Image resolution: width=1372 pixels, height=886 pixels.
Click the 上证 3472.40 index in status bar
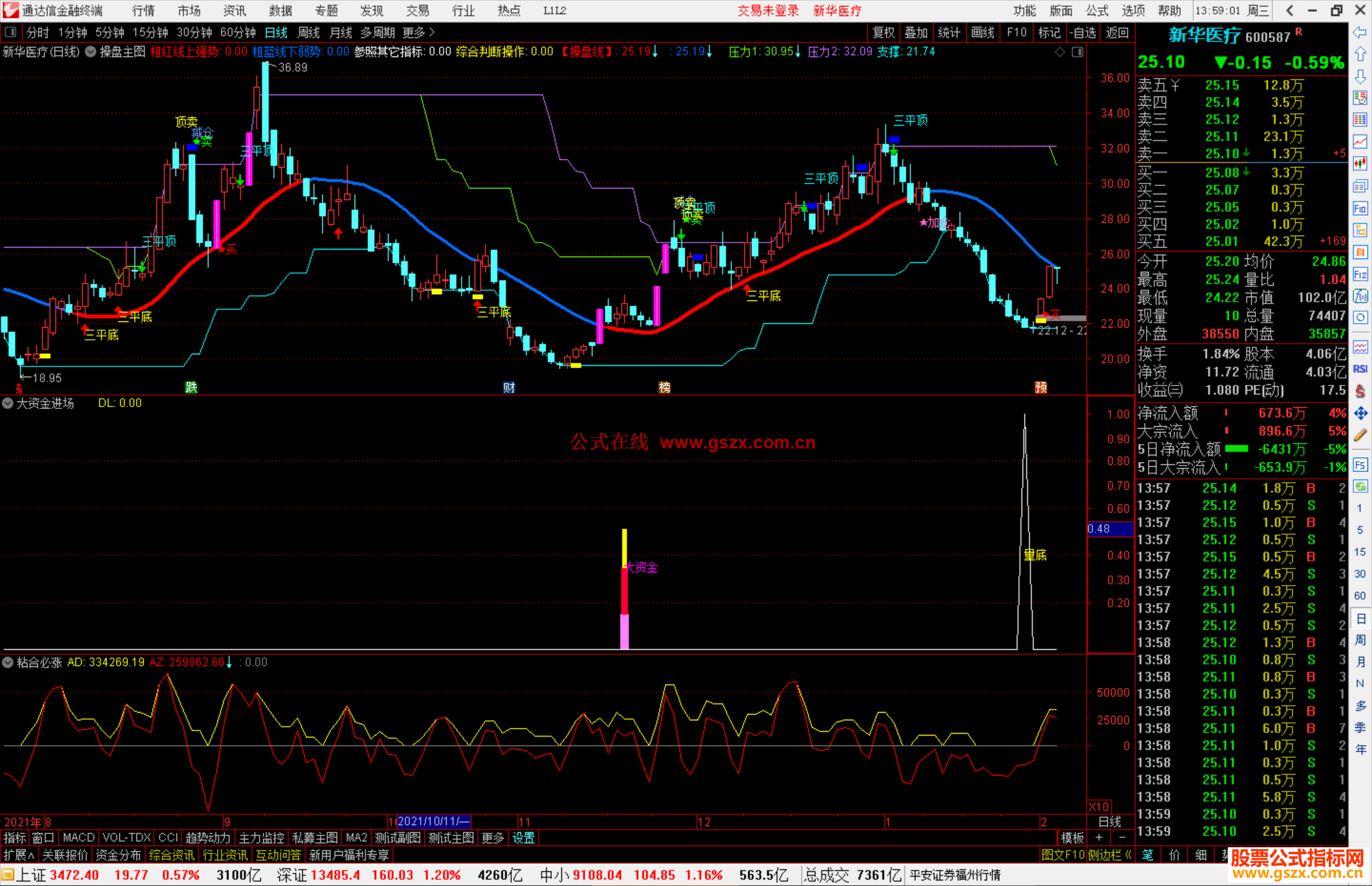pos(58,875)
